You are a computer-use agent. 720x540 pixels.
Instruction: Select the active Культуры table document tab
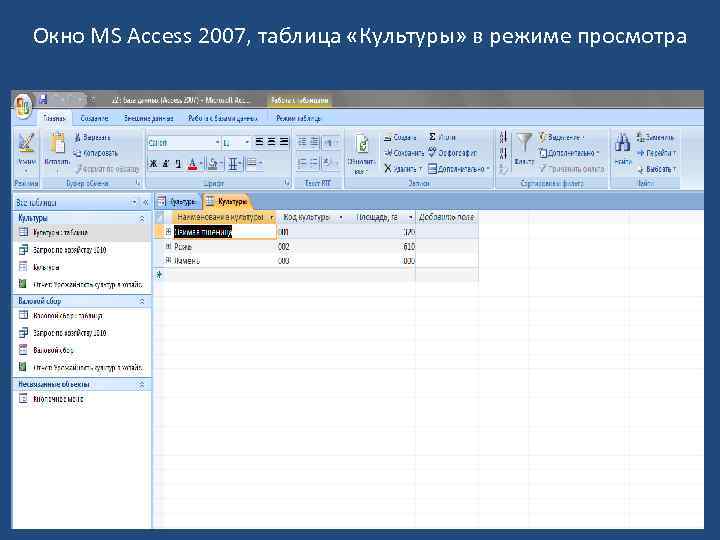pos(226,202)
